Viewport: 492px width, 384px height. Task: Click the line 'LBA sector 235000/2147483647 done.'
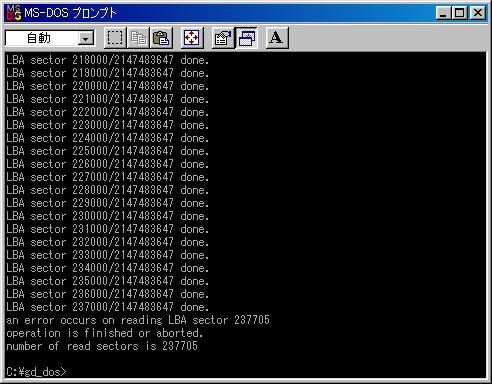pos(107,281)
